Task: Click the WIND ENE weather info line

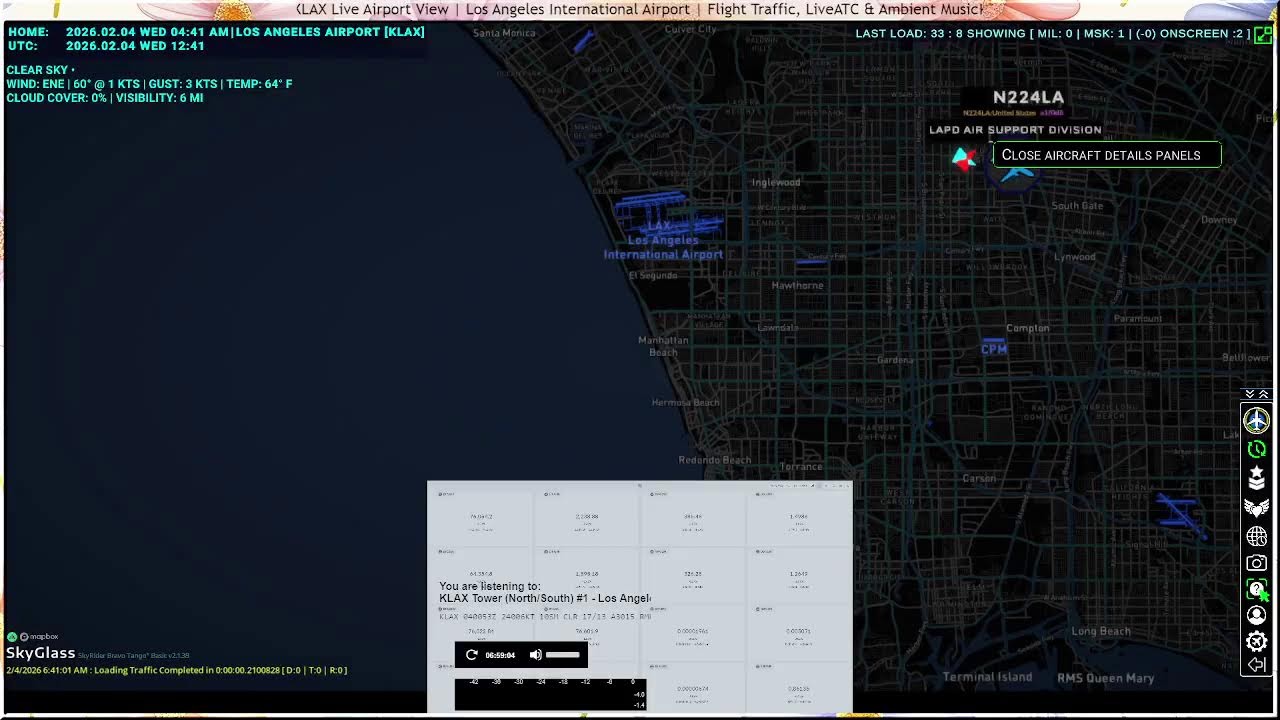Action: (x=150, y=84)
